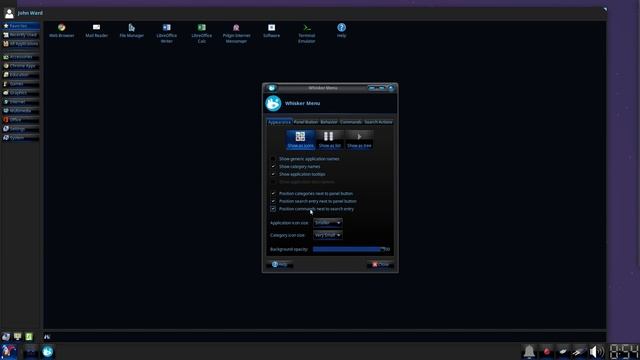Click the Close button in the dialog
Viewport: 640px width, 360px height.
380,264
